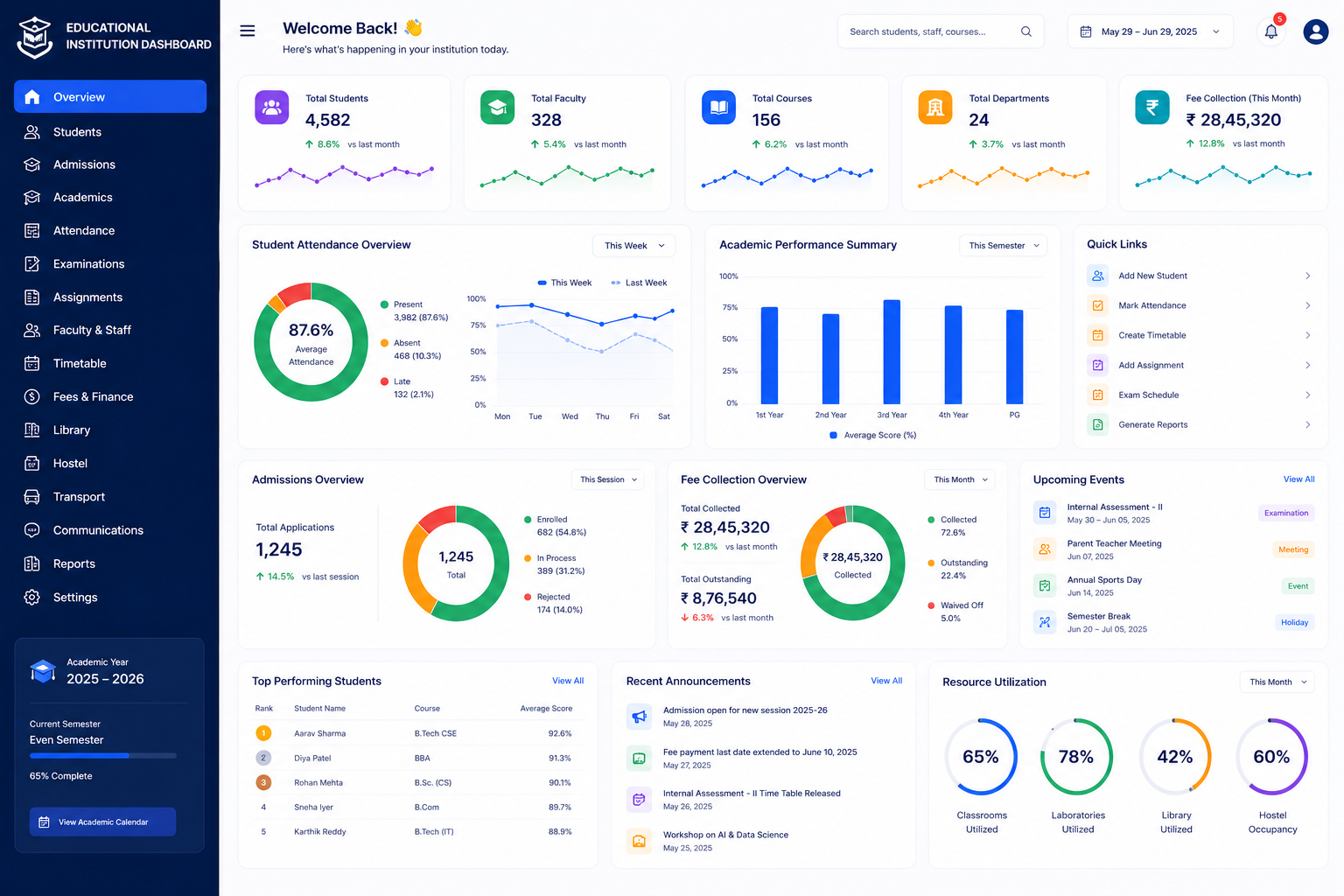
Task: Open This Semester performance dropdown
Action: [1004, 246]
